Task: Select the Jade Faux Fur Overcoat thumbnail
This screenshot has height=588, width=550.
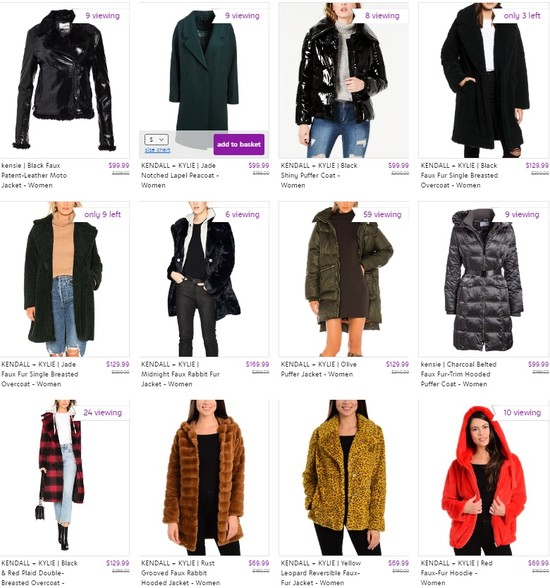Action: point(64,279)
